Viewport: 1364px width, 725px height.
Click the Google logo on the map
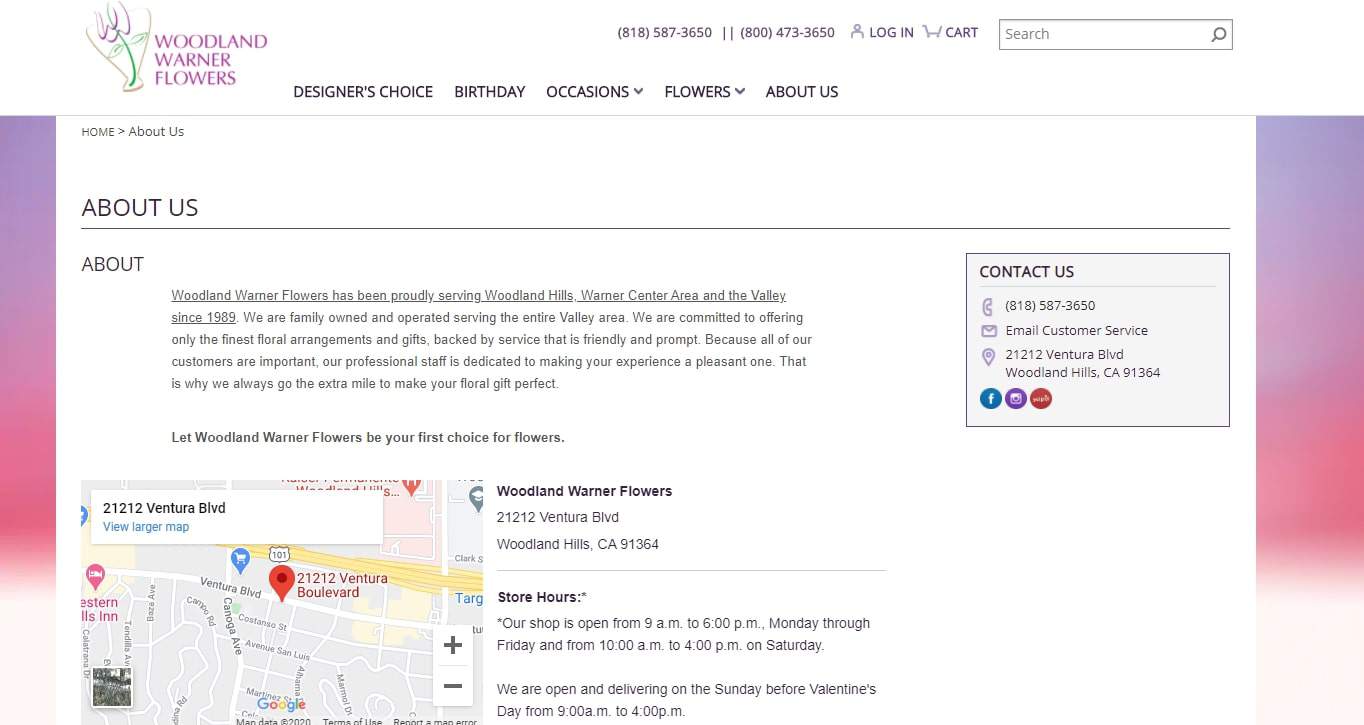pyautogui.click(x=281, y=705)
